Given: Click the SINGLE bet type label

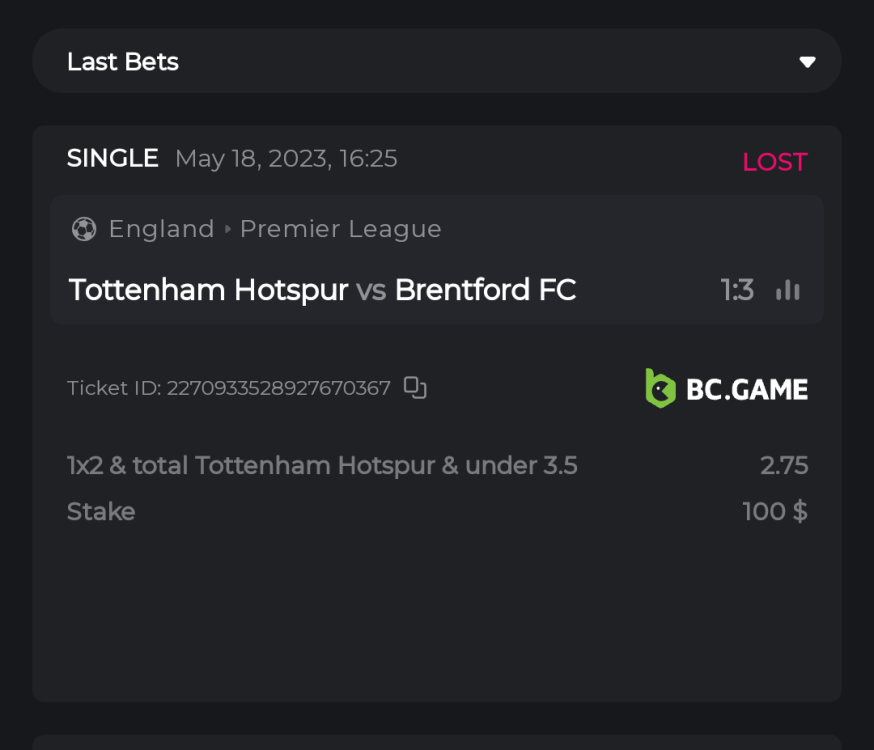Looking at the screenshot, I should (113, 158).
